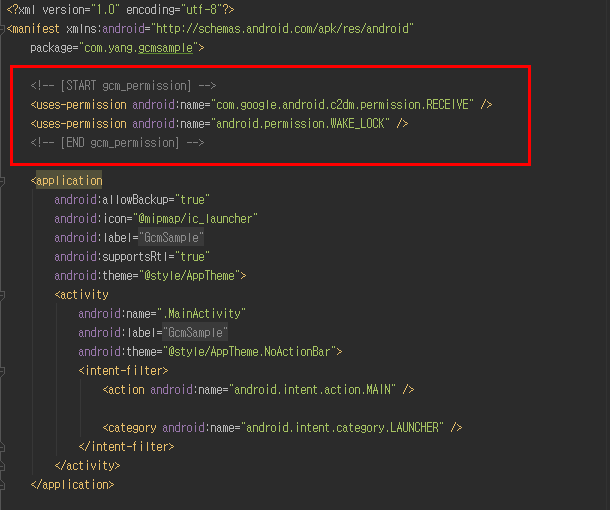Image resolution: width=610 pixels, height=510 pixels.
Task: Click the allowBackup="true" attribute
Action: click(132, 200)
